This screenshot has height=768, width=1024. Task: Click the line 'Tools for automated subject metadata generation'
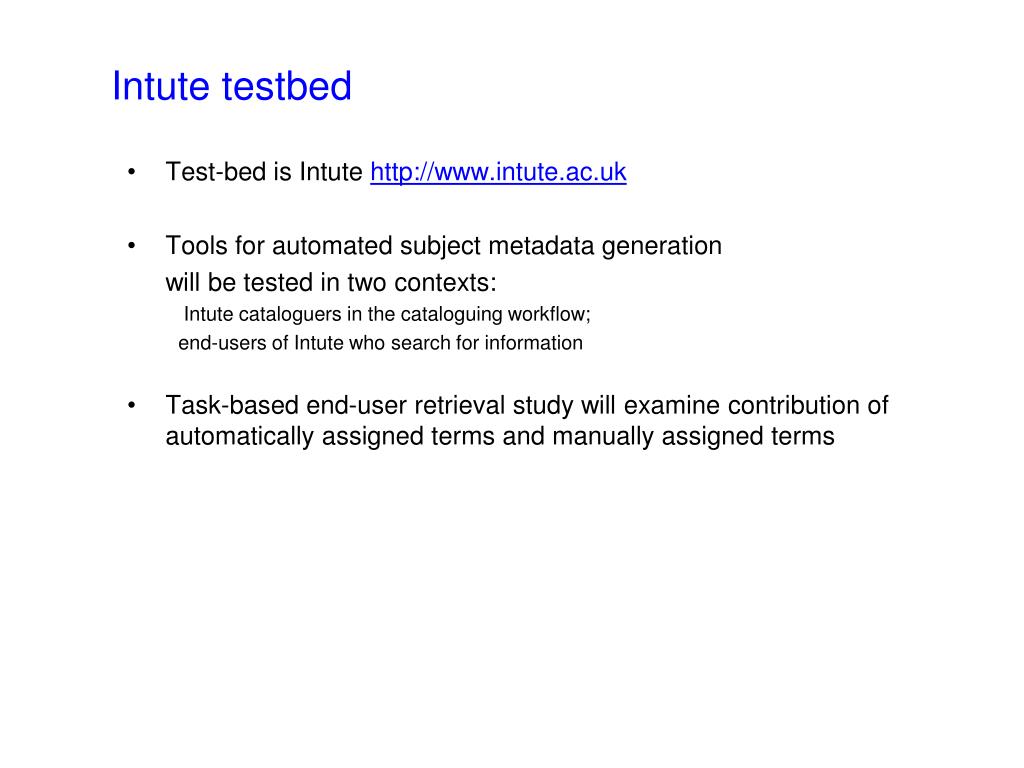pos(443,246)
